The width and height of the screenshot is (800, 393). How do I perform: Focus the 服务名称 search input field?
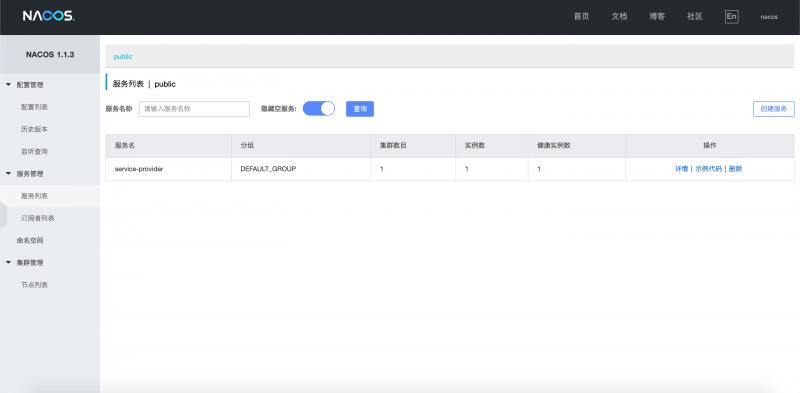click(194, 109)
